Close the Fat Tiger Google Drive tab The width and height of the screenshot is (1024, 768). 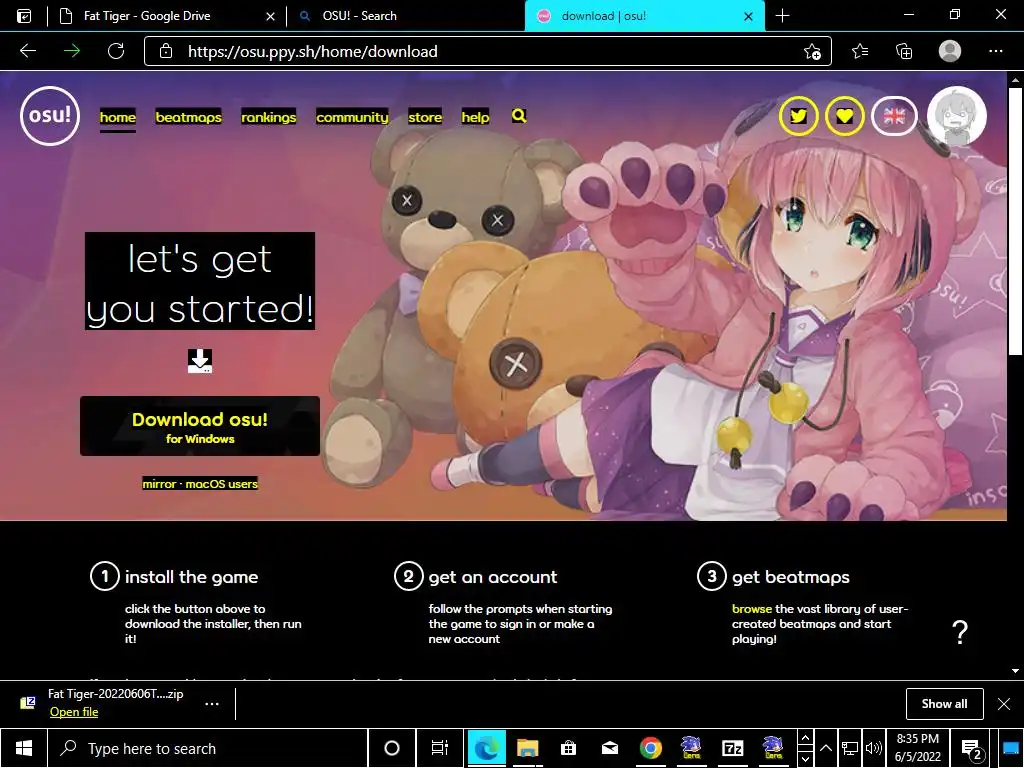tap(270, 16)
